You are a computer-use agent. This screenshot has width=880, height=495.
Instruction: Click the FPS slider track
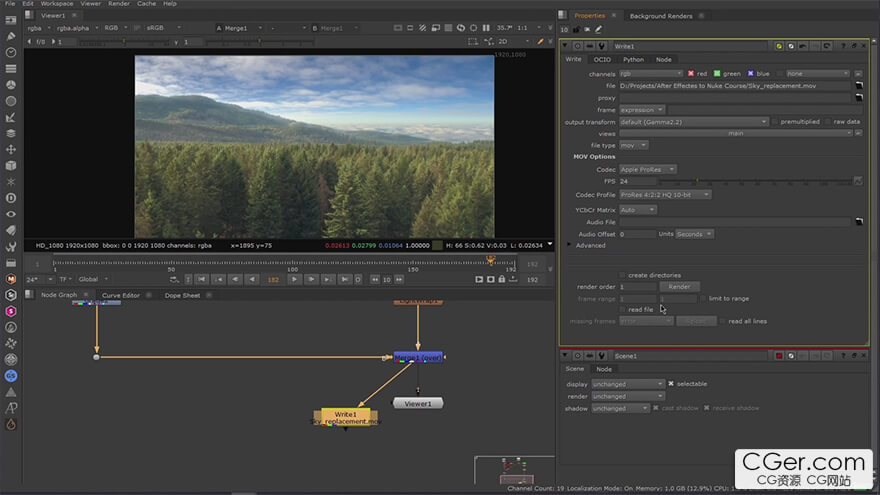(755, 181)
